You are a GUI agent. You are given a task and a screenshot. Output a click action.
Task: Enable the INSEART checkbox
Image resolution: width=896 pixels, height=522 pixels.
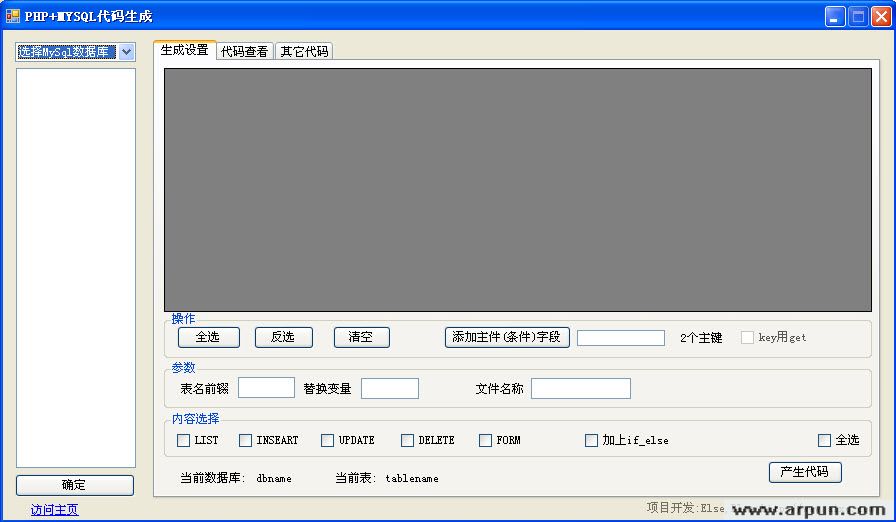click(245, 440)
